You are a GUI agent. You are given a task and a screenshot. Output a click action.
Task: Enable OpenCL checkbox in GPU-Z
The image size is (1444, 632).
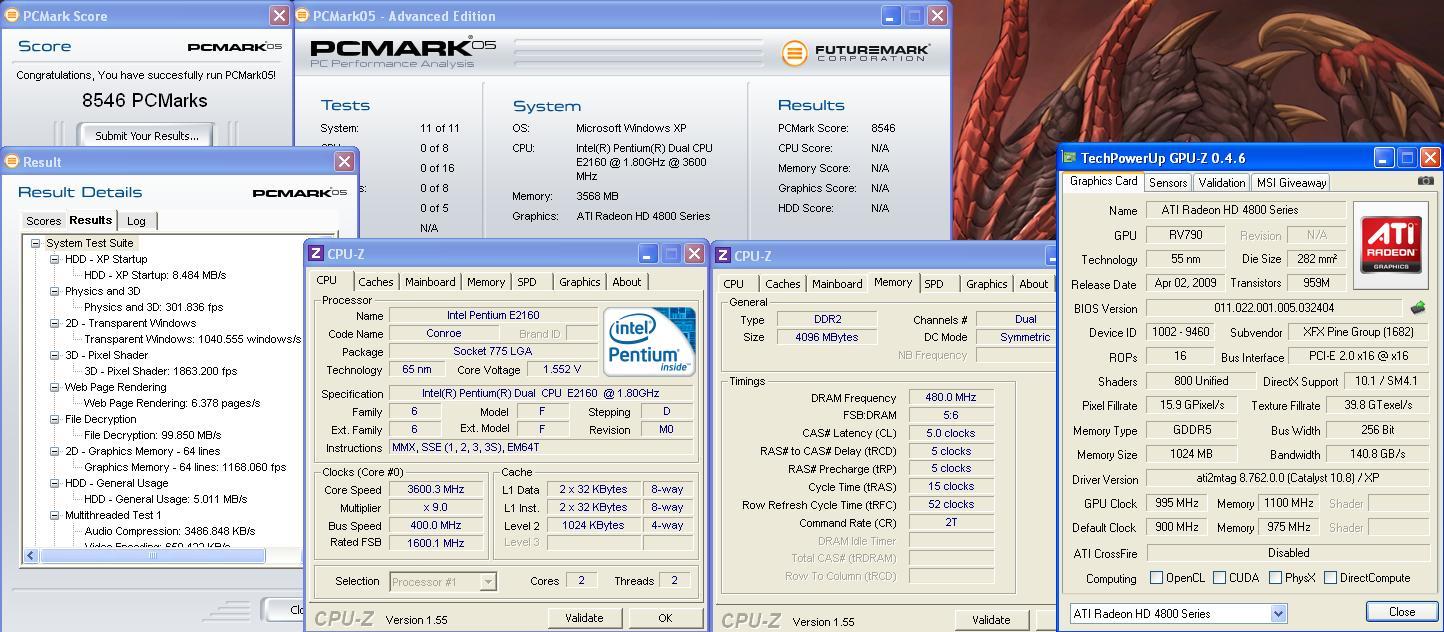coord(1156,578)
